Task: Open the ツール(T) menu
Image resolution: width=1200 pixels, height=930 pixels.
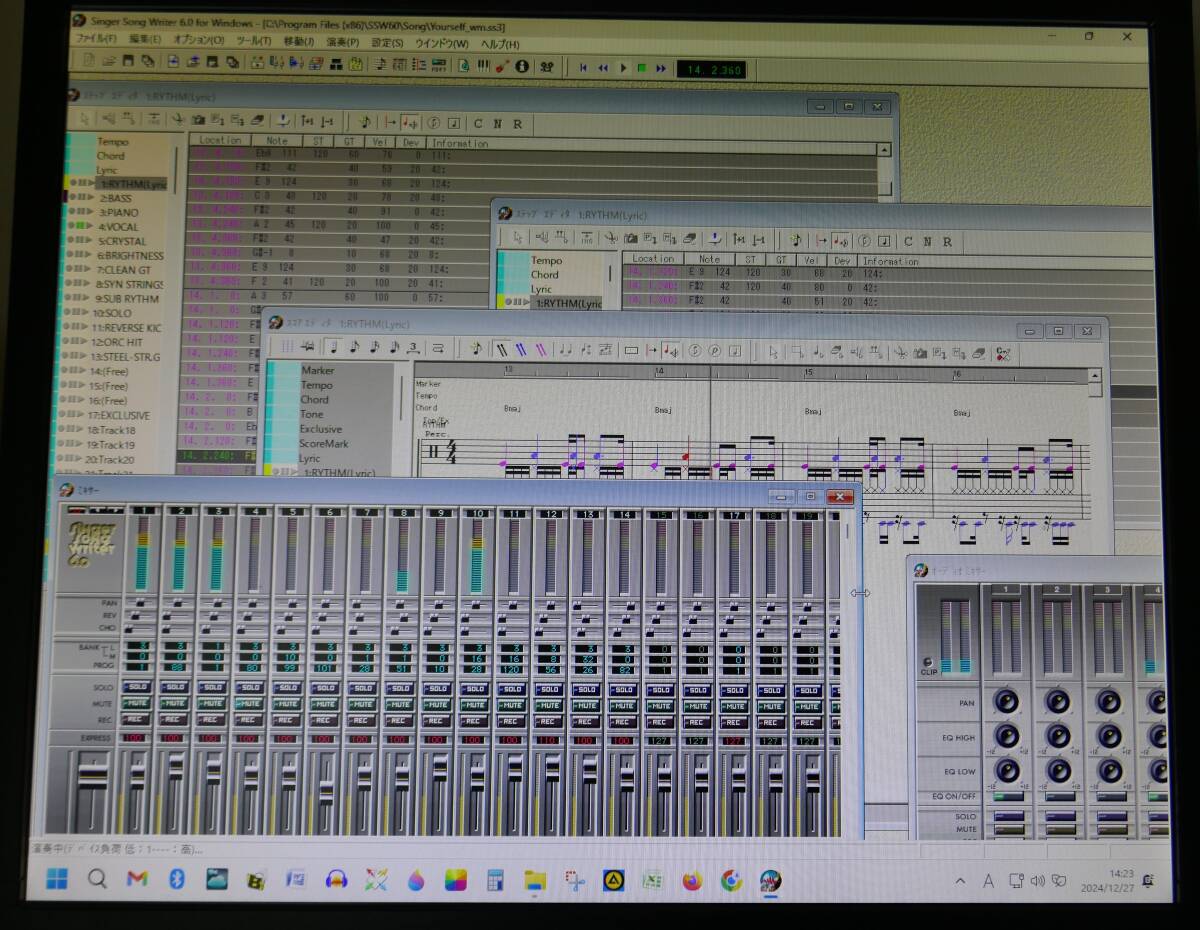Action: click(x=254, y=41)
